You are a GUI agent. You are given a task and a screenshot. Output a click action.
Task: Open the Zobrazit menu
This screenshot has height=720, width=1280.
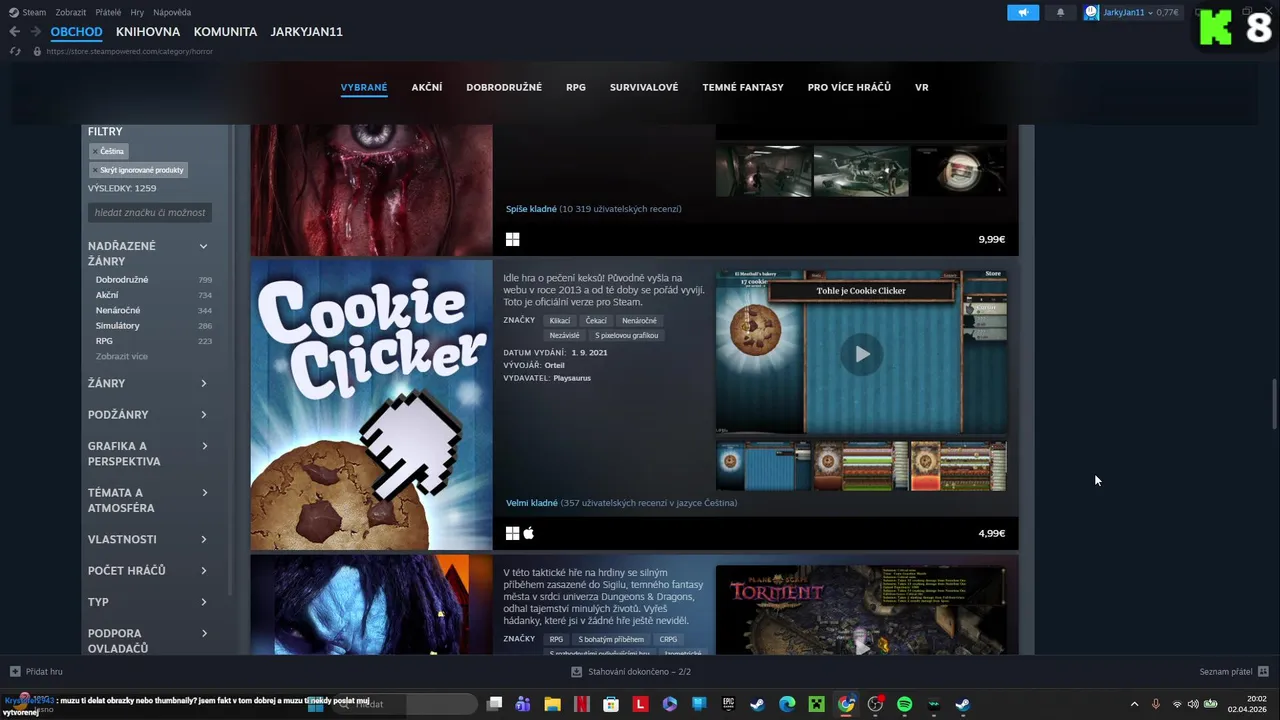(x=71, y=13)
